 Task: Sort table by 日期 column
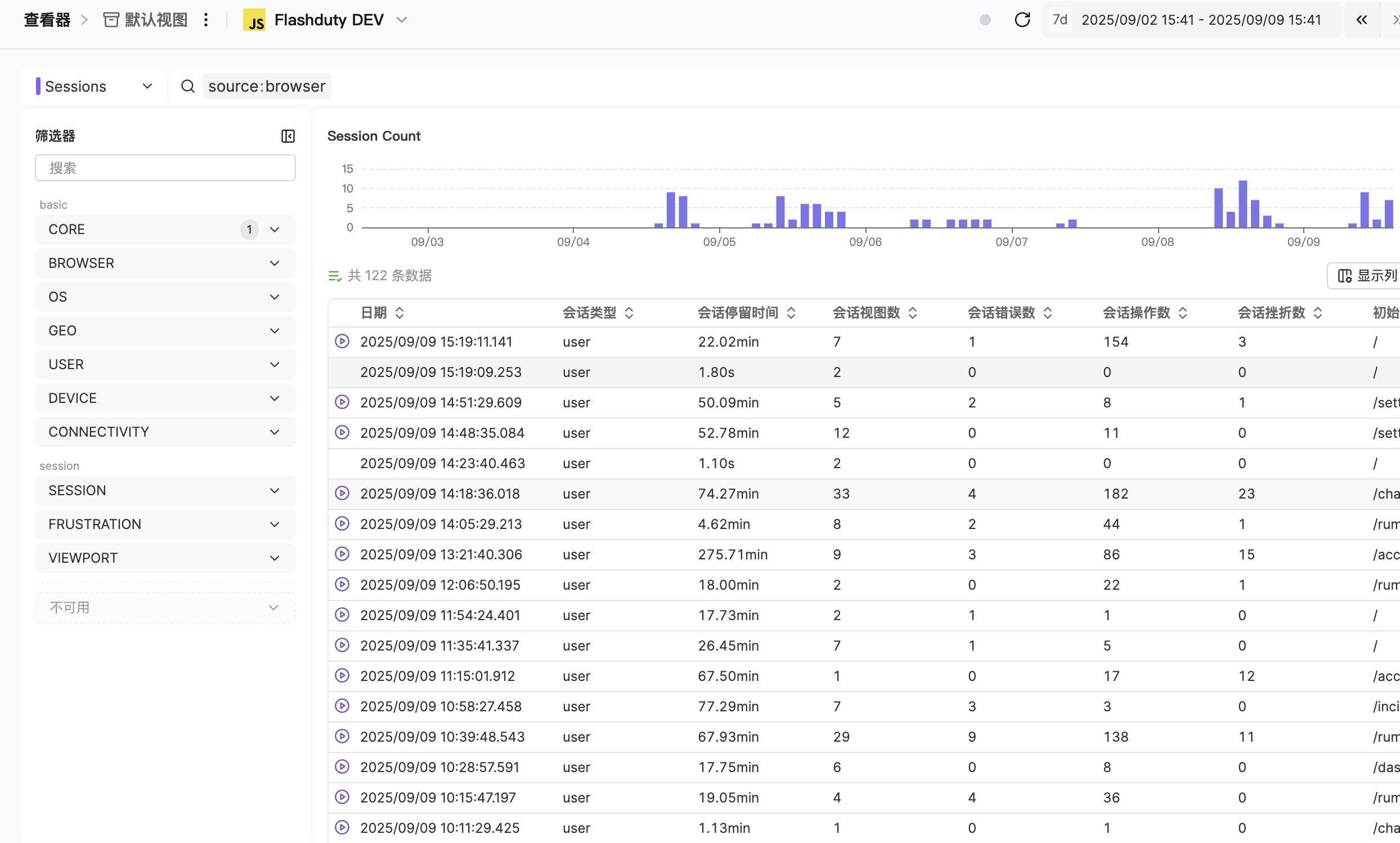click(400, 313)
